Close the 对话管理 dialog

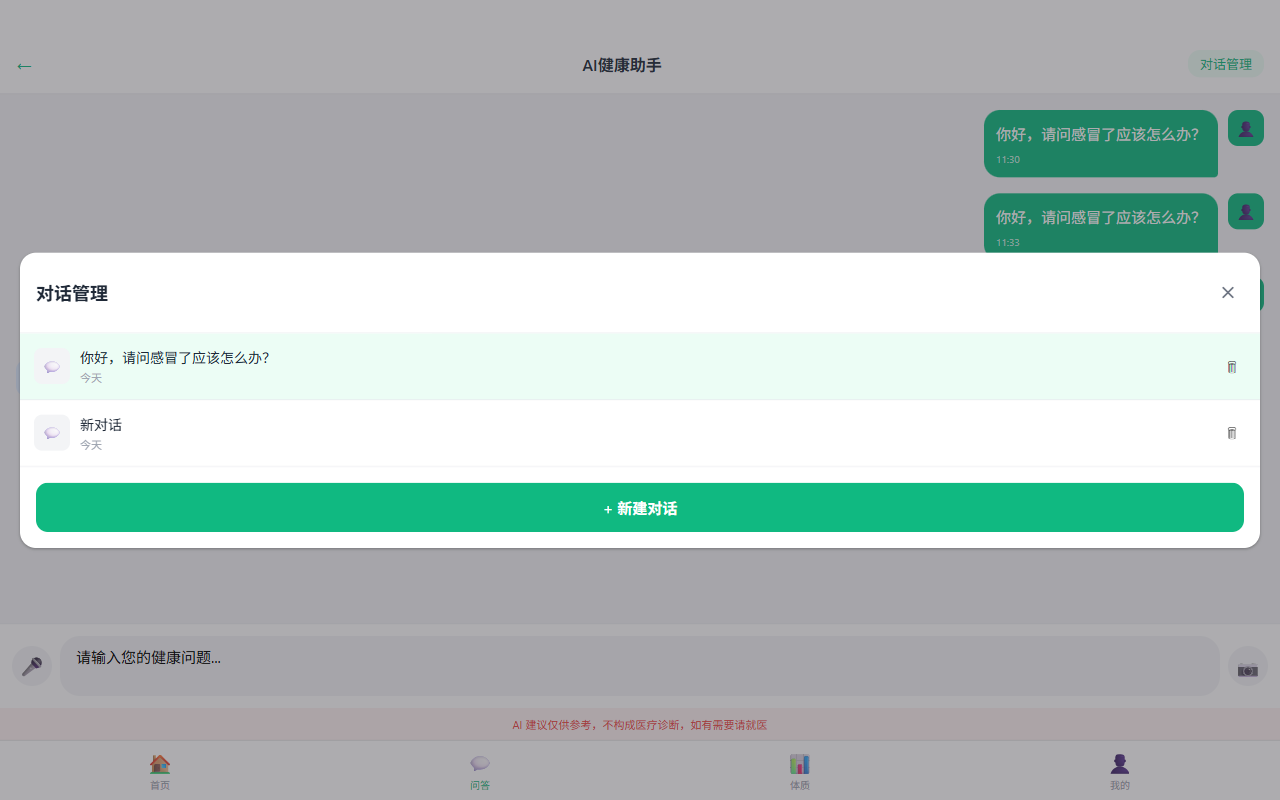click(1227, 292)
